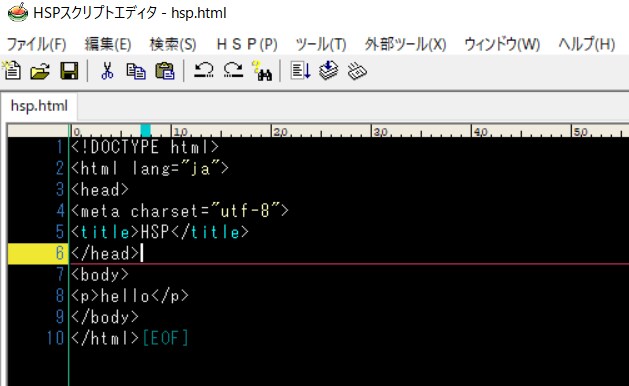Copy selection using the copy icon
Screen dimensions: 629x386
(x=136, y=71)
